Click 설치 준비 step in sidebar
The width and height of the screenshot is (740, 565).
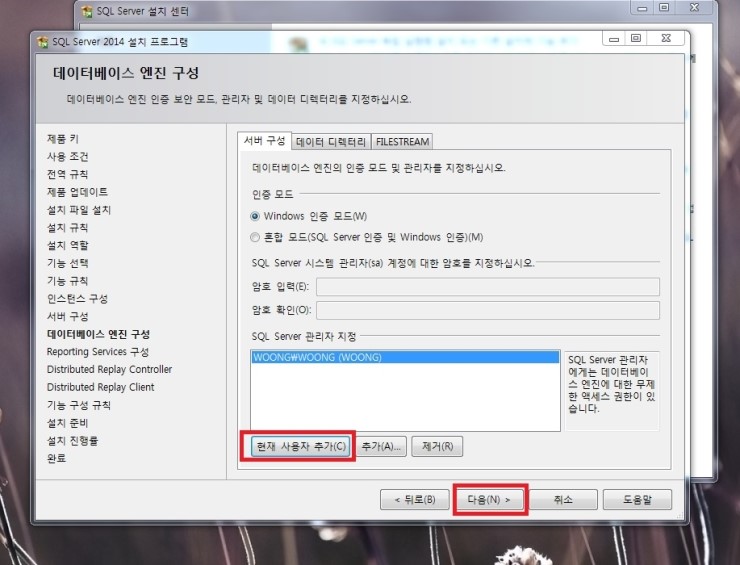tap(67, 423)
